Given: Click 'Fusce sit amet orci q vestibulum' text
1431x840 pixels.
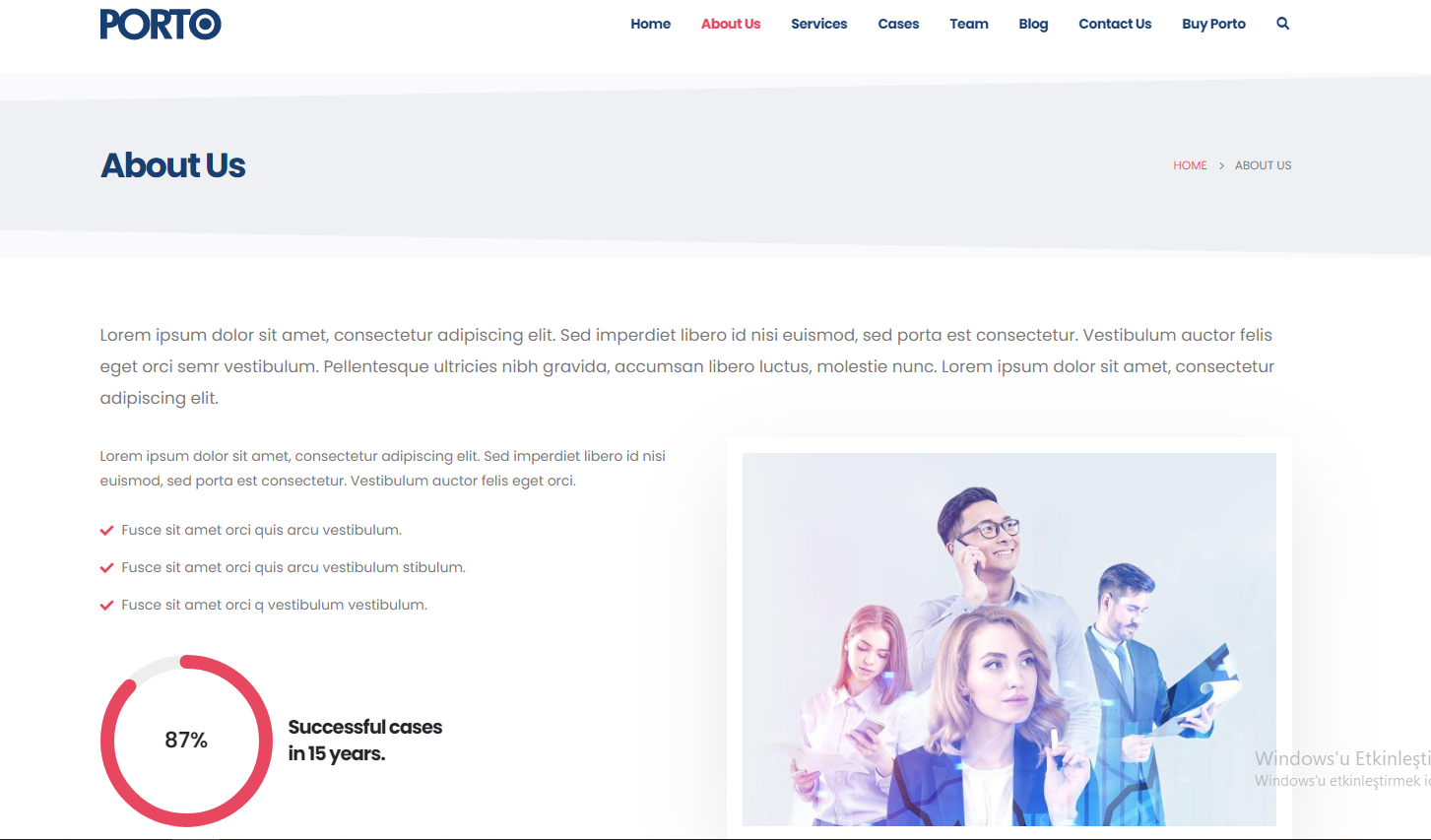Looking at the screenshot, I should tap(275, 605).
